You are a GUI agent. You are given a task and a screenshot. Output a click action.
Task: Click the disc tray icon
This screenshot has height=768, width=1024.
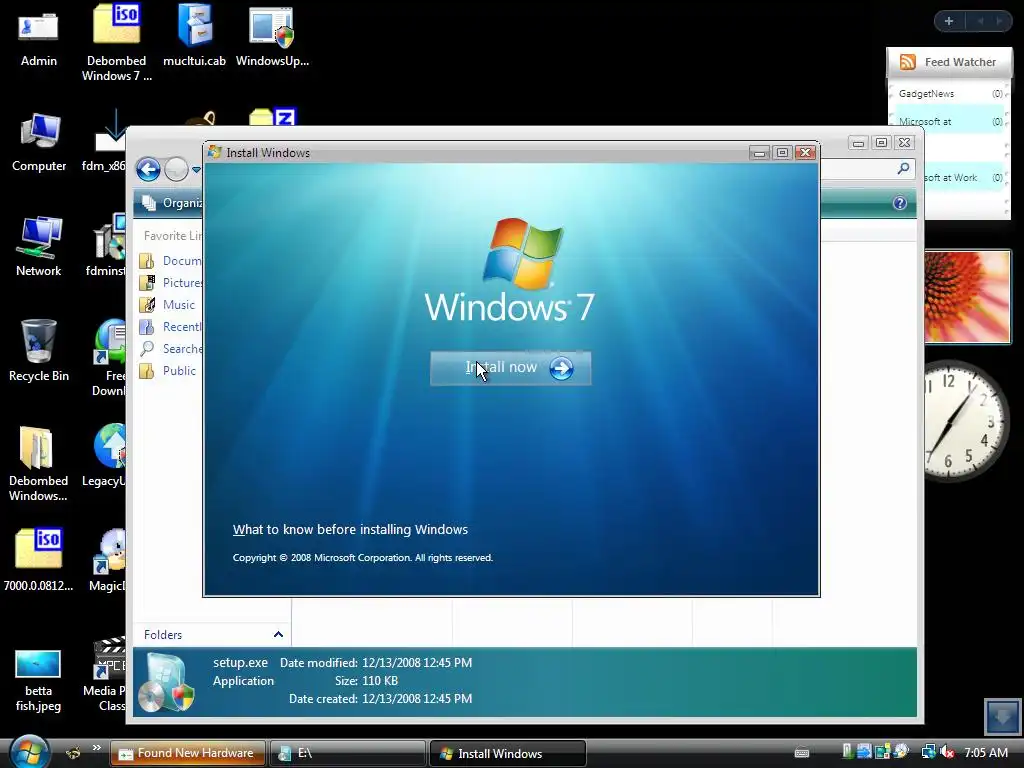[x=901, y=752]
